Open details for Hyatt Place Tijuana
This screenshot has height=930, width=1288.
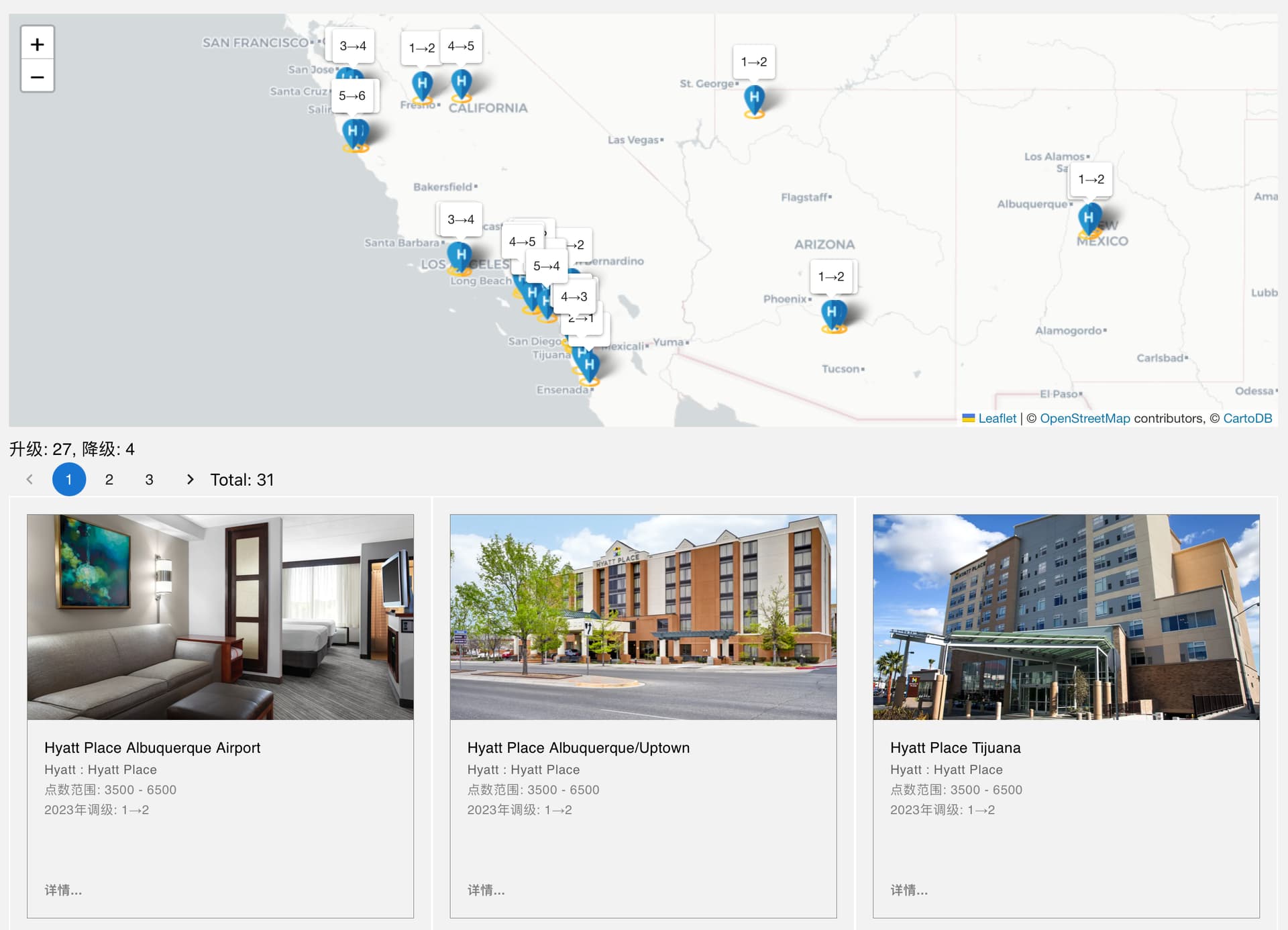909,890
